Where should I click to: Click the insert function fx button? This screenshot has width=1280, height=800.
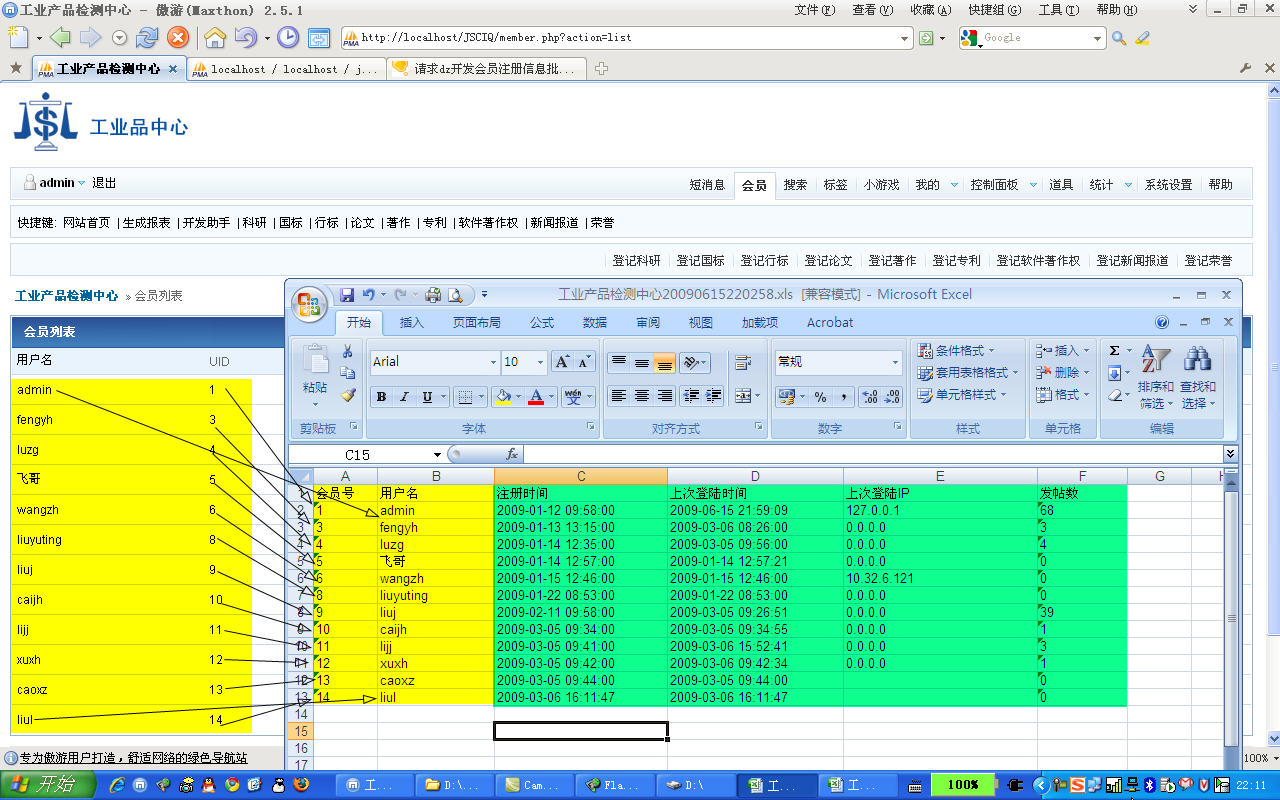[512, 454]
